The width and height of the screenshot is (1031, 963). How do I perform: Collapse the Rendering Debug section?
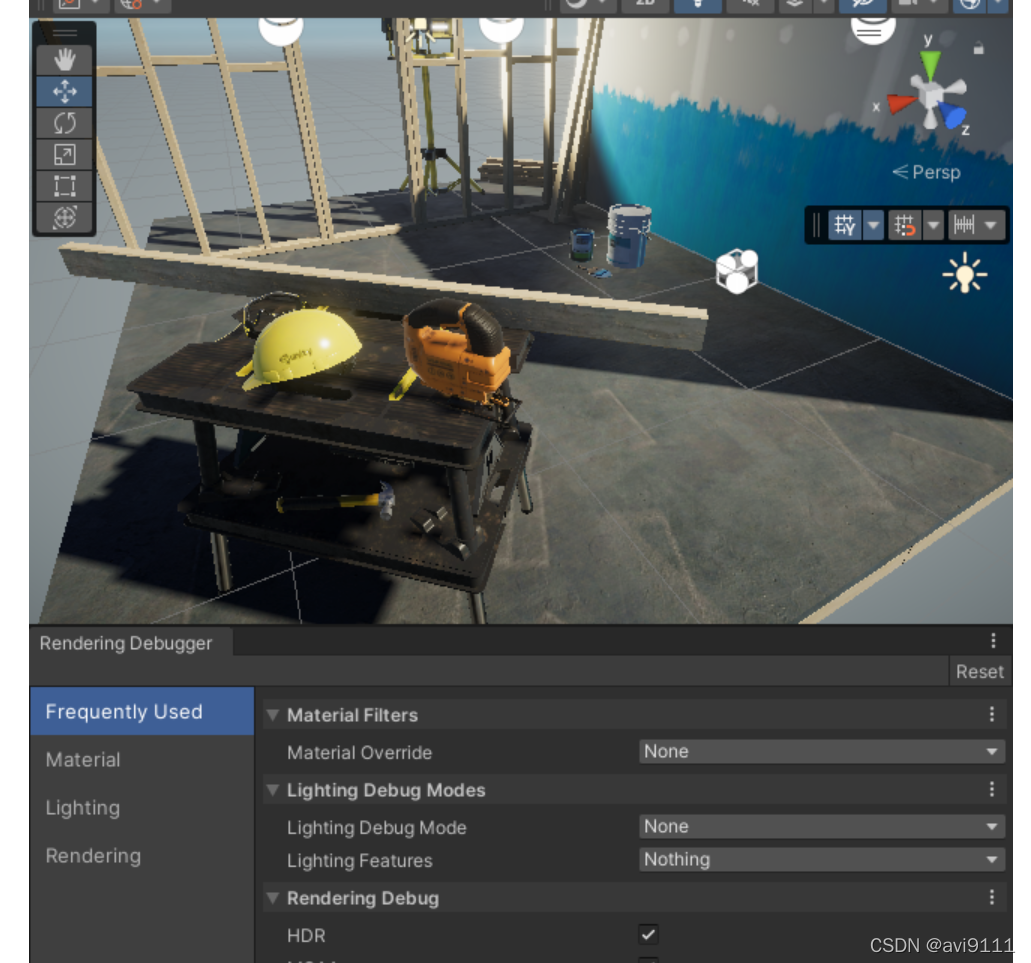point(272,898)
